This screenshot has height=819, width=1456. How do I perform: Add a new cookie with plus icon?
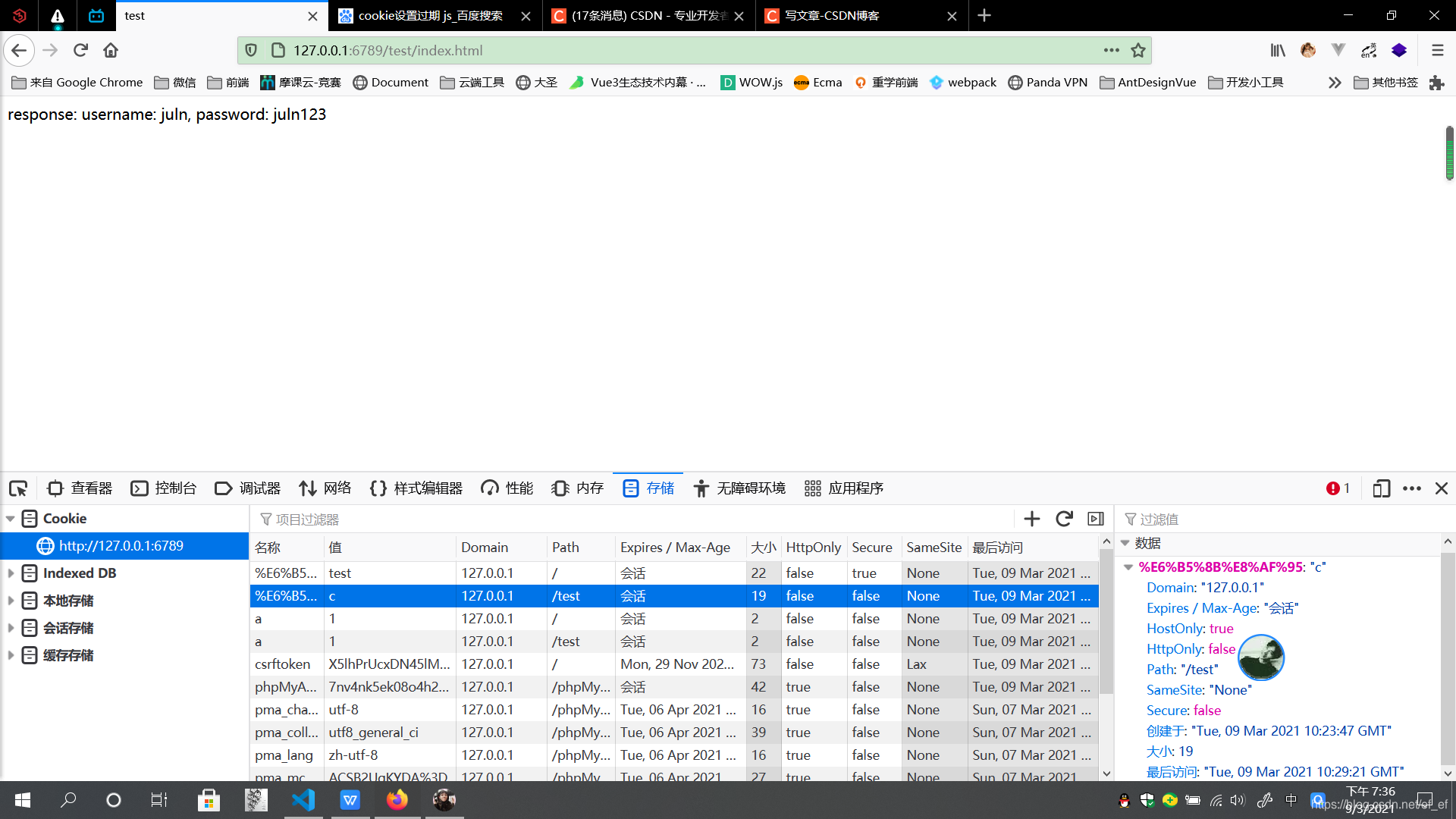point(1031,519)
